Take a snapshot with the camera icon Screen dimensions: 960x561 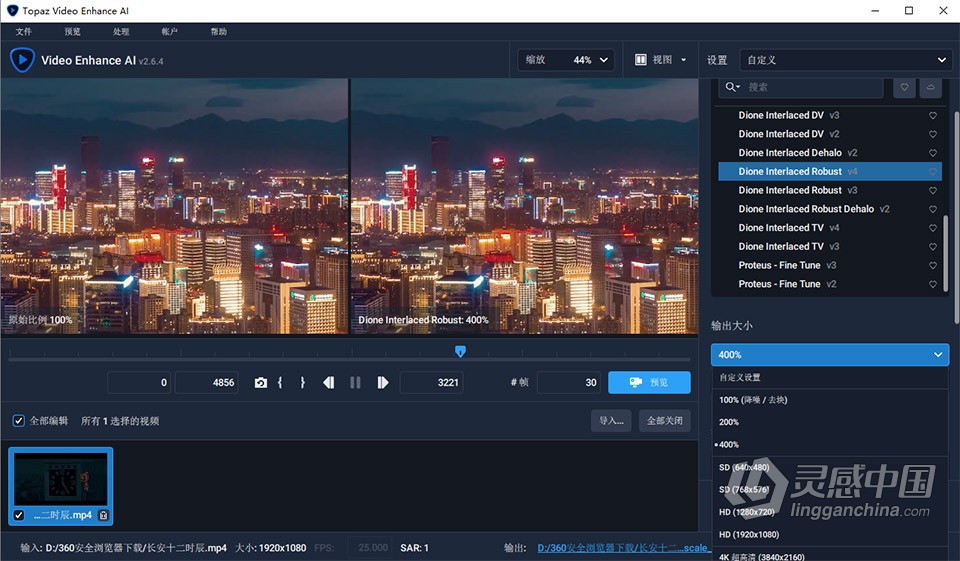(261, 383)
